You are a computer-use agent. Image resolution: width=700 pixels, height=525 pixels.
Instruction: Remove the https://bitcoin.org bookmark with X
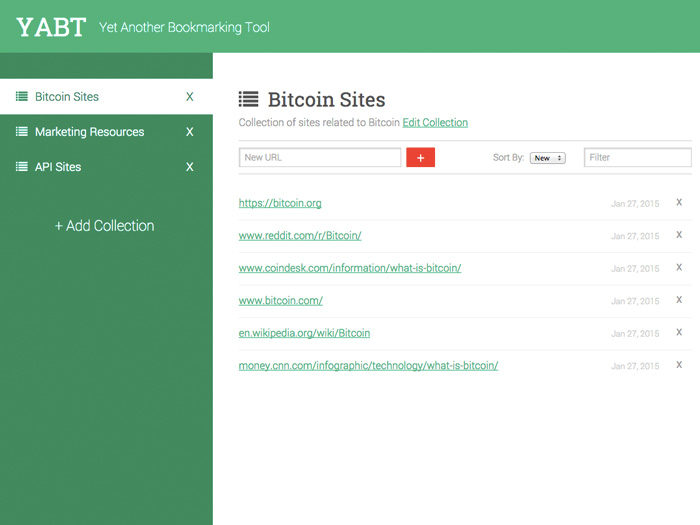tap(679, 202)
